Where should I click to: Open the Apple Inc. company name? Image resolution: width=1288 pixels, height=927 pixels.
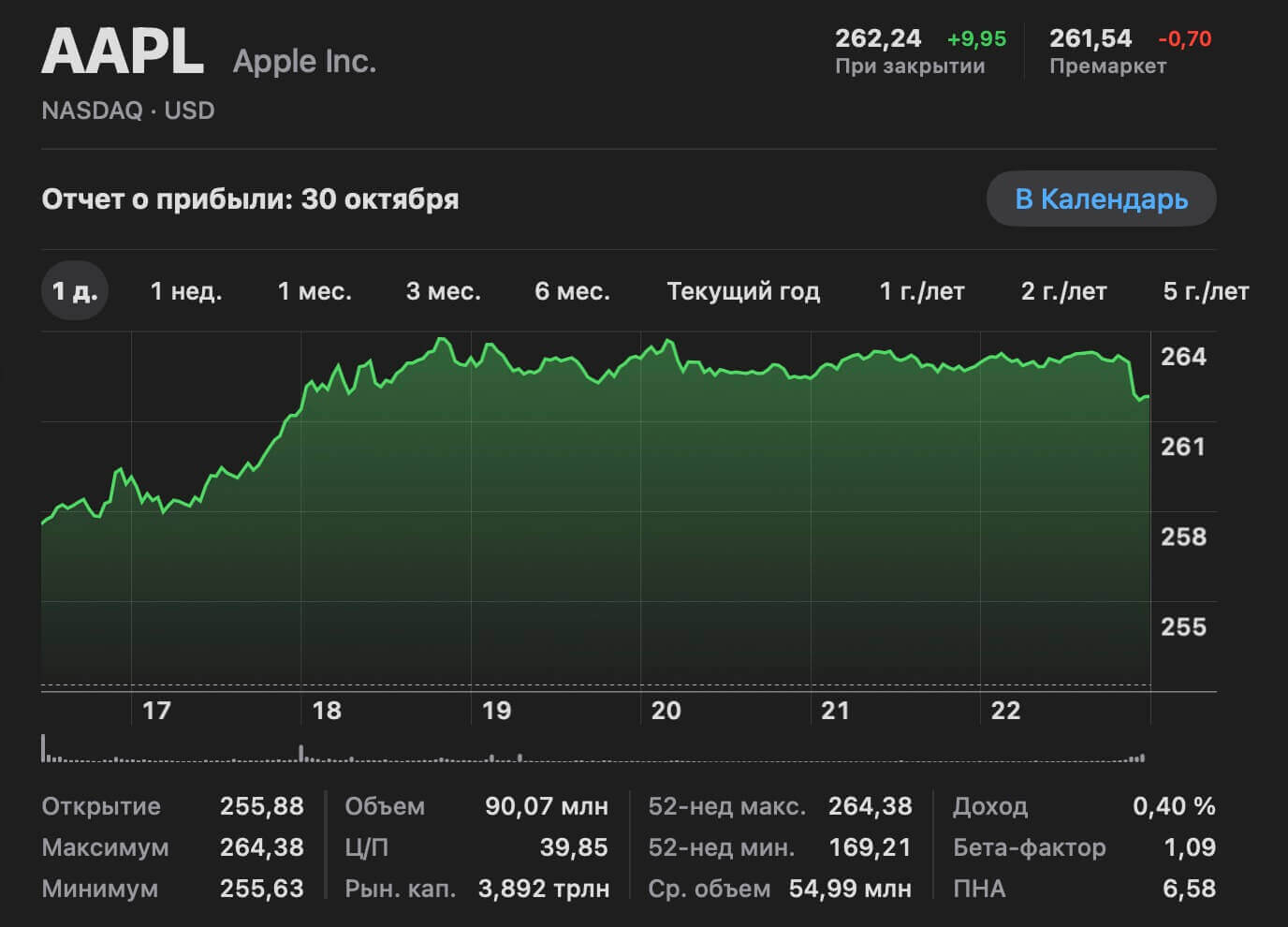(304, 60)
